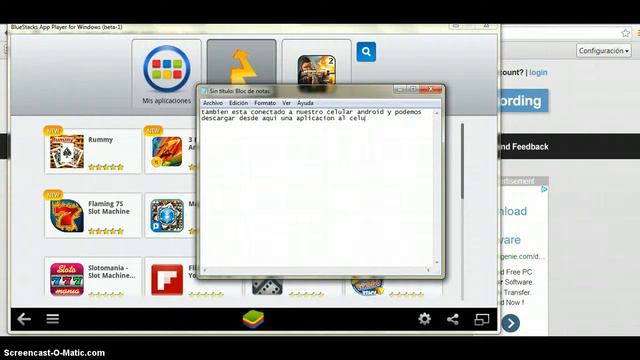The height and width of the screenshot is (360, 640).
Task: Open the Edición menu in Notepad
Action: pos(238,103)
